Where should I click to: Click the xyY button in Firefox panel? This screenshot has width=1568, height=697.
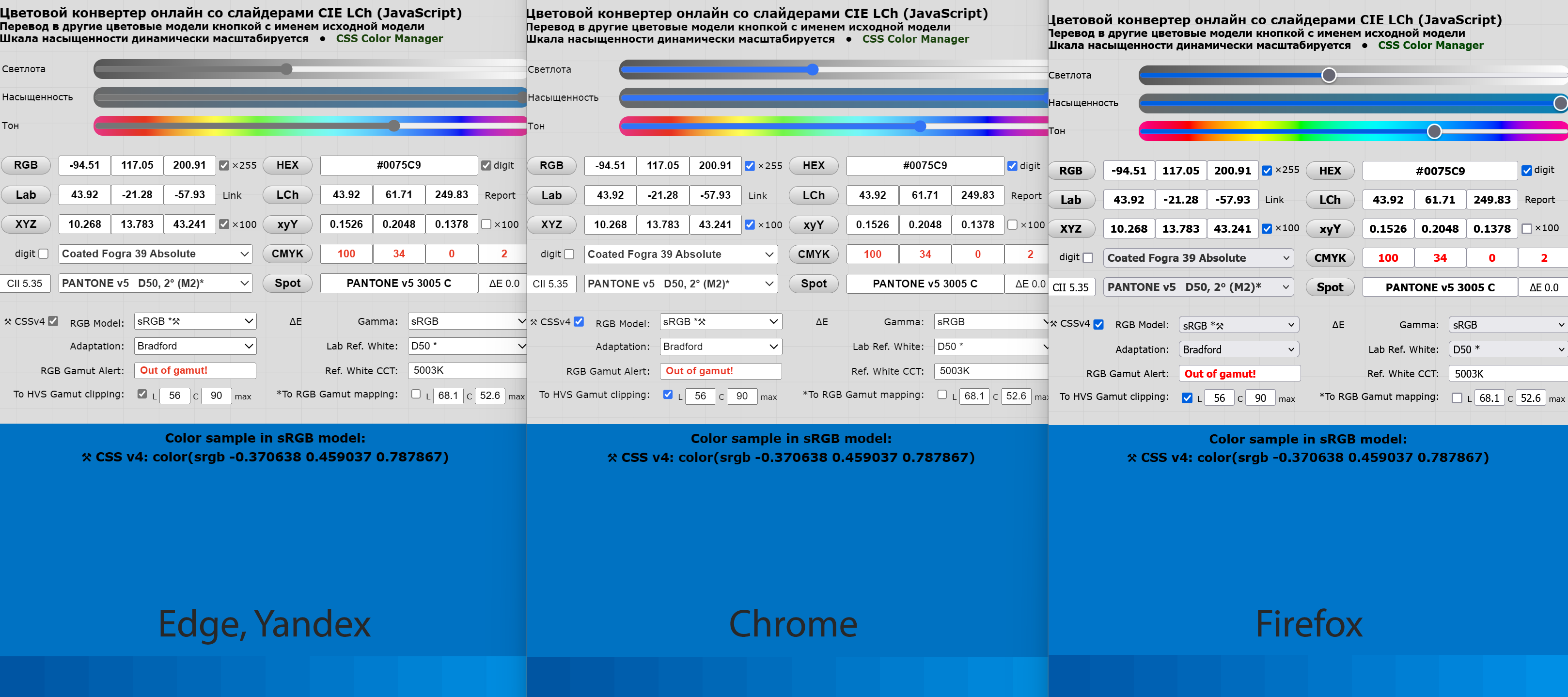click(1330, 229)
